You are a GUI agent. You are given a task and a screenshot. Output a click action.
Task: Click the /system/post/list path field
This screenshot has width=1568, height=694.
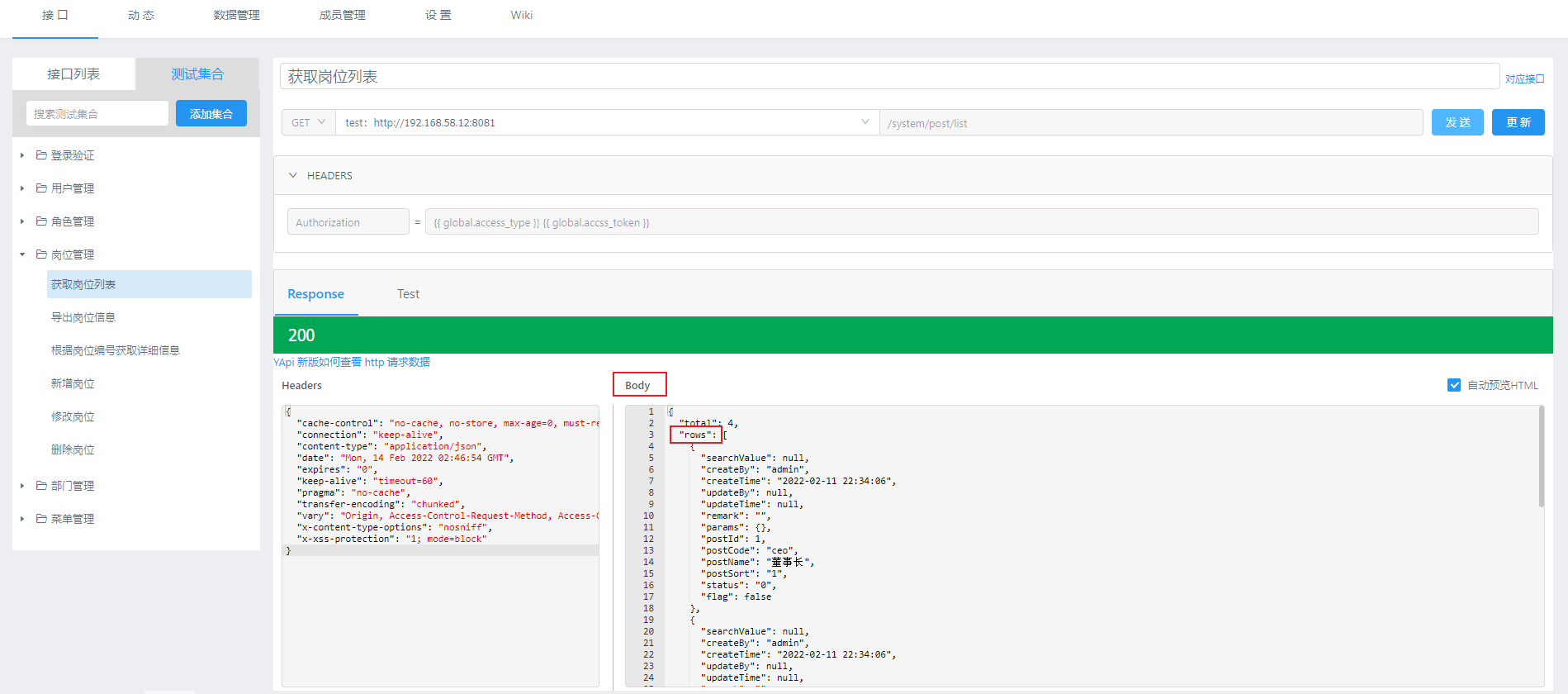click(1151, 123)
